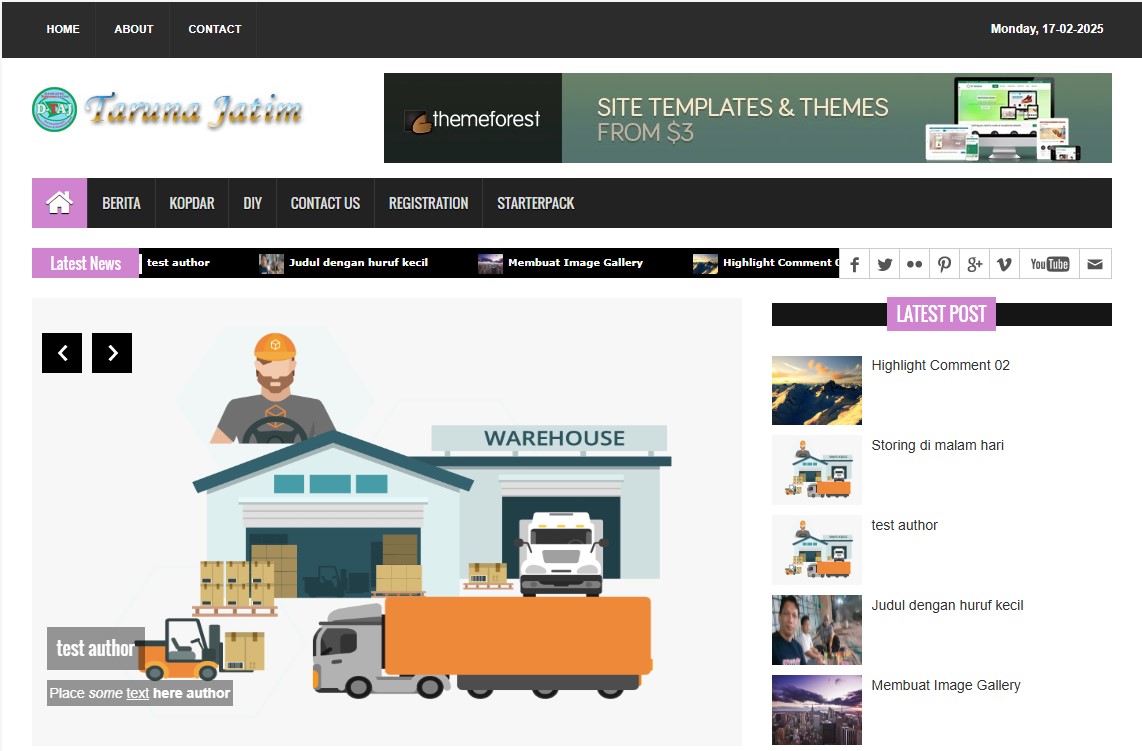Open the REGISTRATION page

(x=428, y=203)
